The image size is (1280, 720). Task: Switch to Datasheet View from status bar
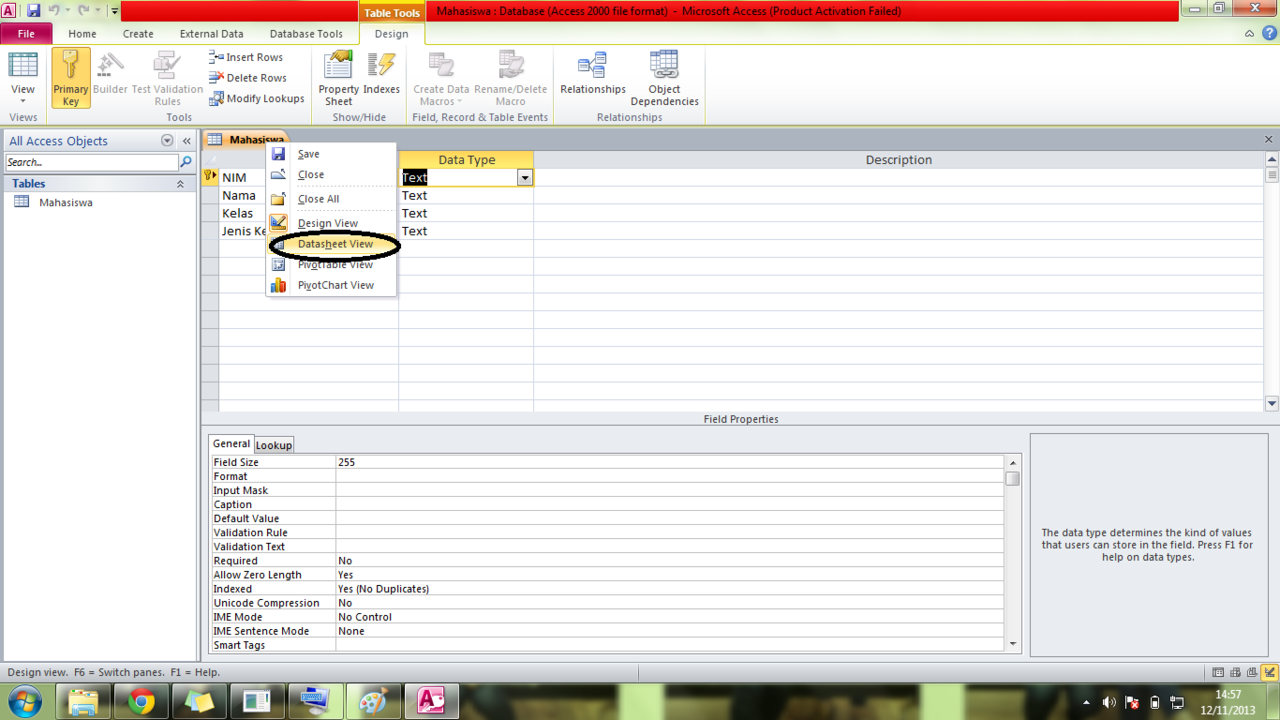(1217, 673)
